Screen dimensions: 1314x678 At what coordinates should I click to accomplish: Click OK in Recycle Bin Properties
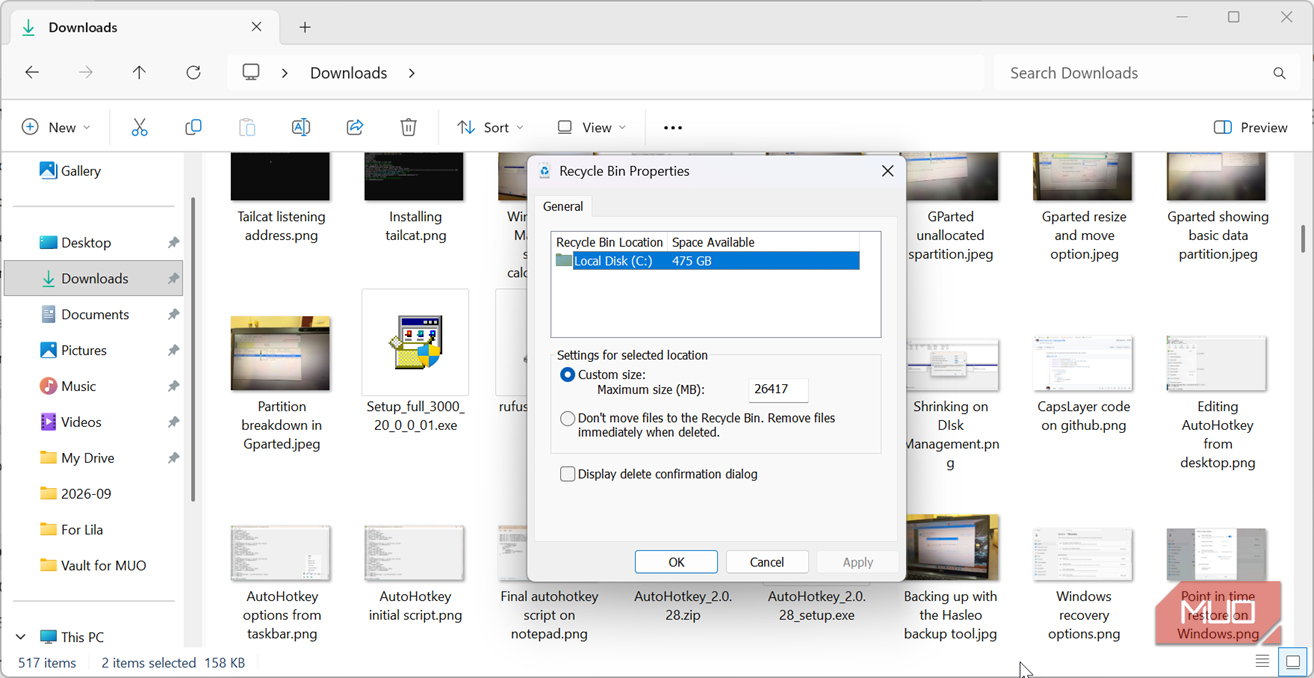(676, 562)
